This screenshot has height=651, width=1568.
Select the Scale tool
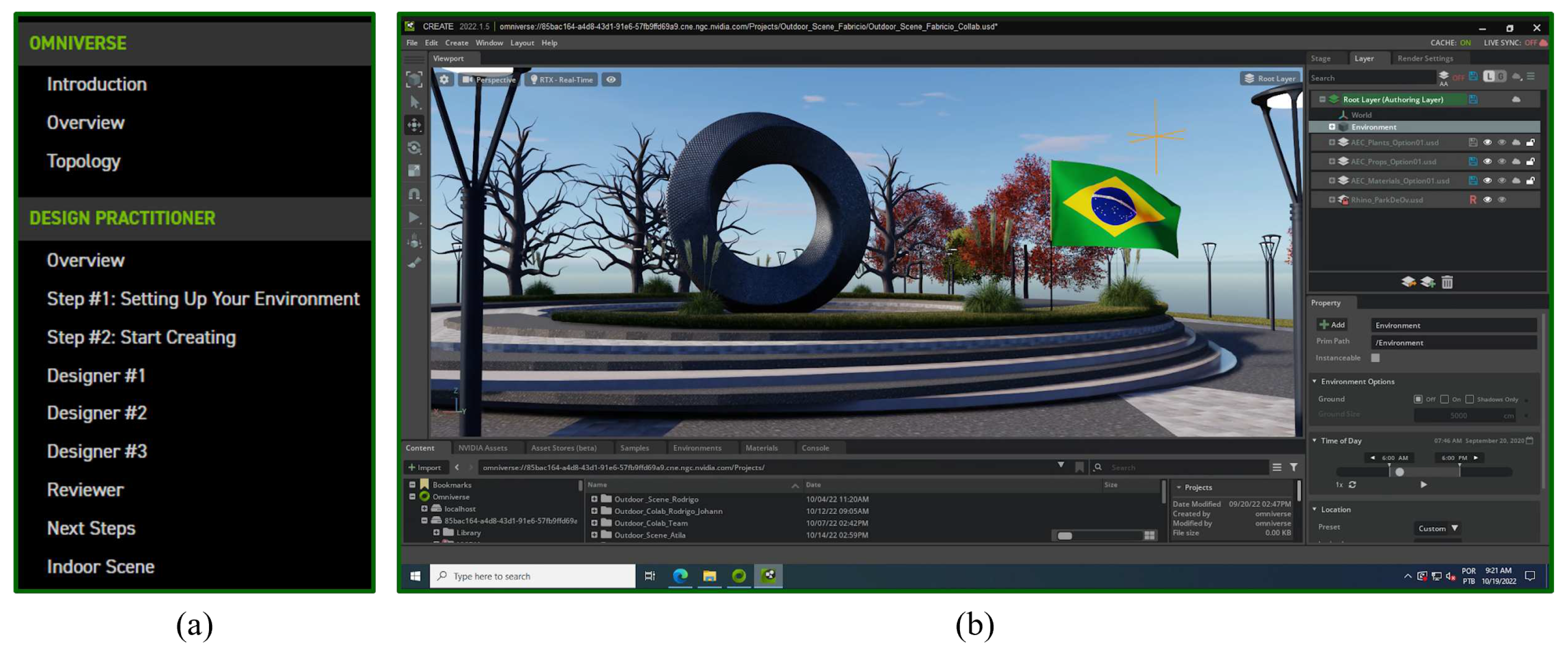pos(414,171)
